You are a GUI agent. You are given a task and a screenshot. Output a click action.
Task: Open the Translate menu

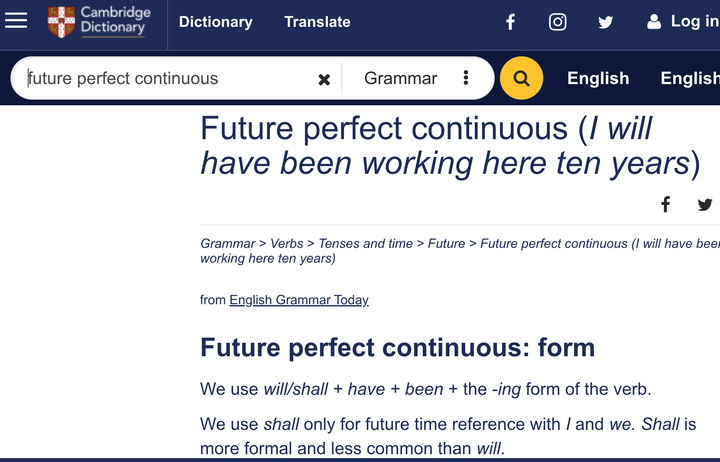317,22
